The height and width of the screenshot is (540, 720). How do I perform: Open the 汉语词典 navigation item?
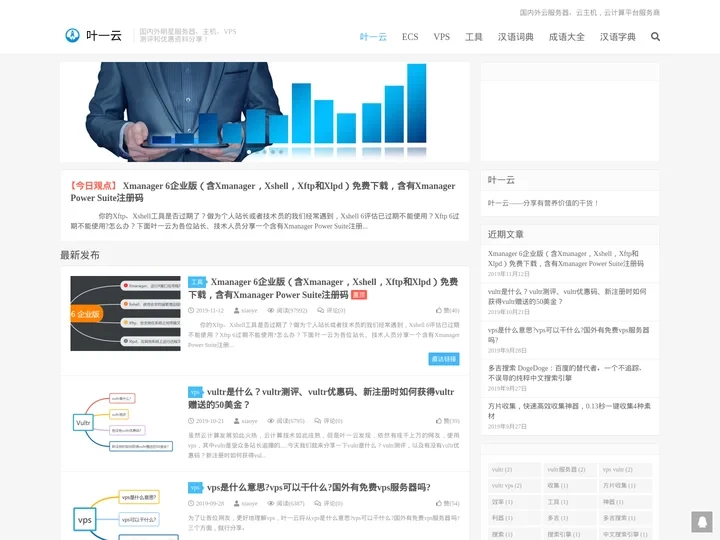pos(516,37)
